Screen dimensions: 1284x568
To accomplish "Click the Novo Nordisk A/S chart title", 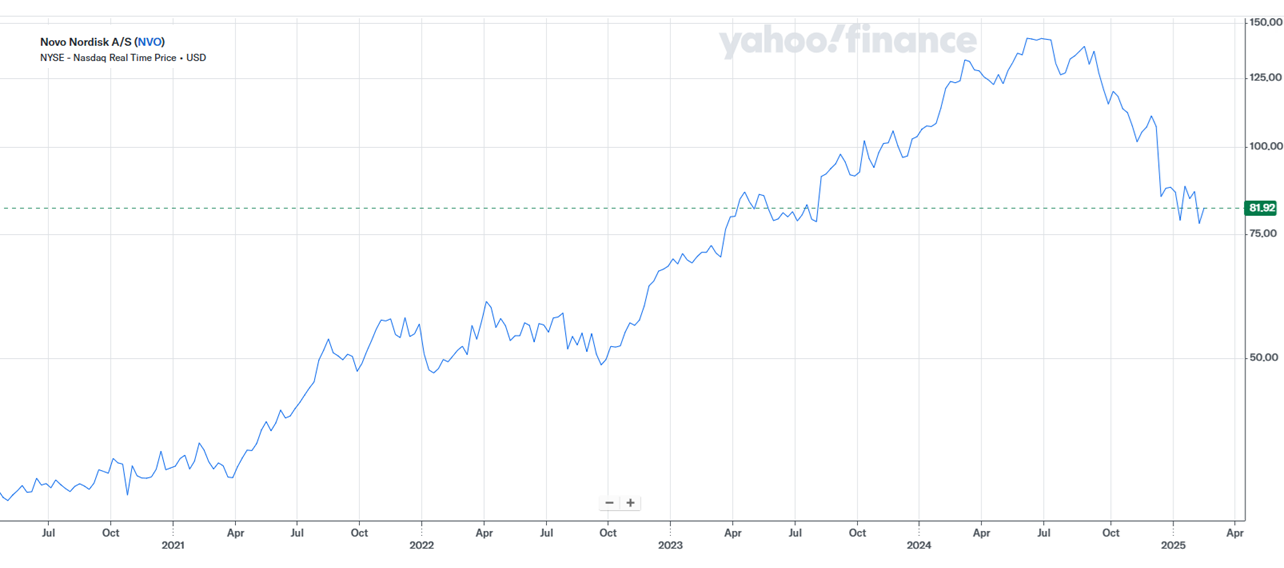I will tap(85, 42).
